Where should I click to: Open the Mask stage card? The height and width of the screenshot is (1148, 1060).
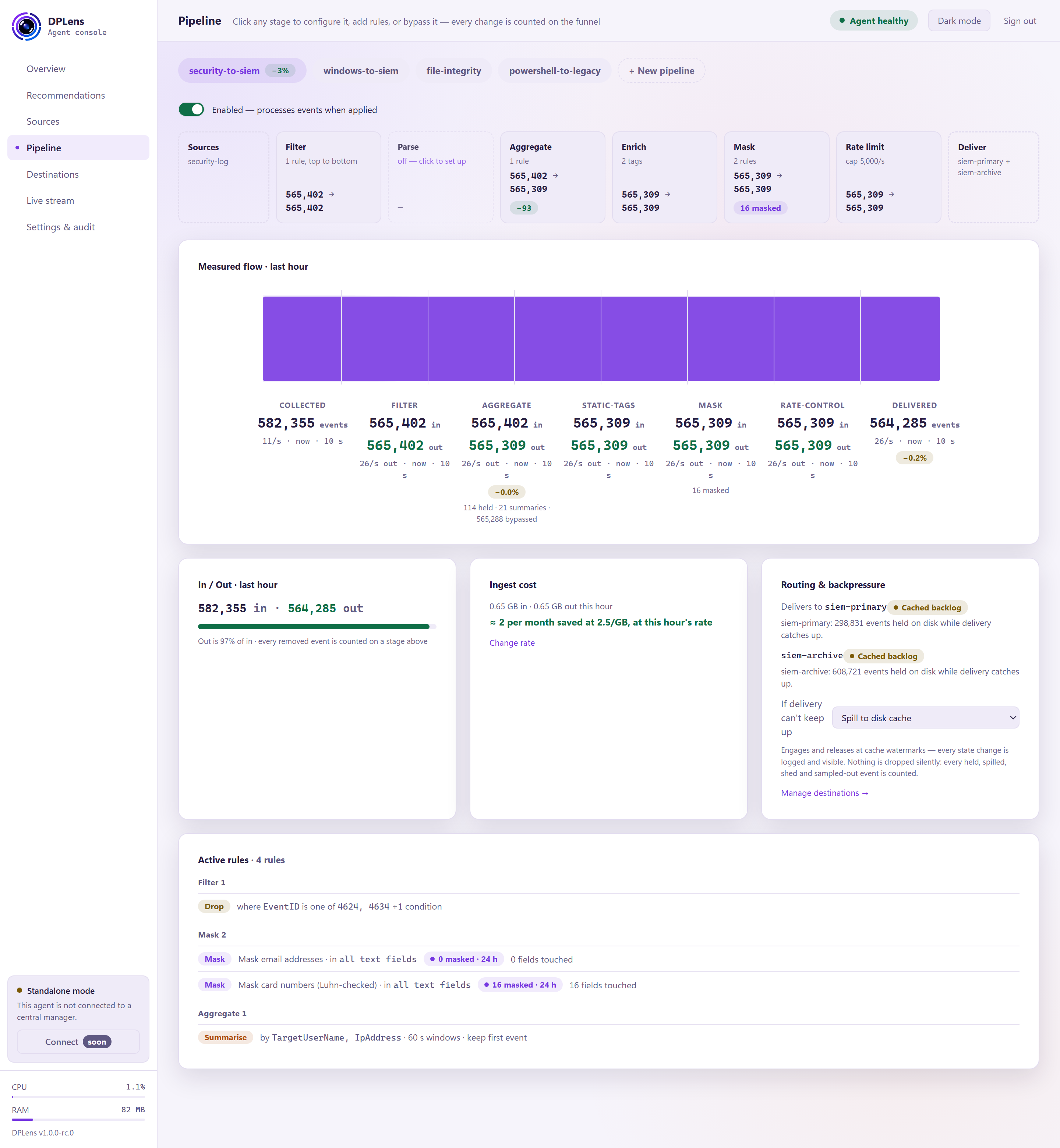point(776,177)
